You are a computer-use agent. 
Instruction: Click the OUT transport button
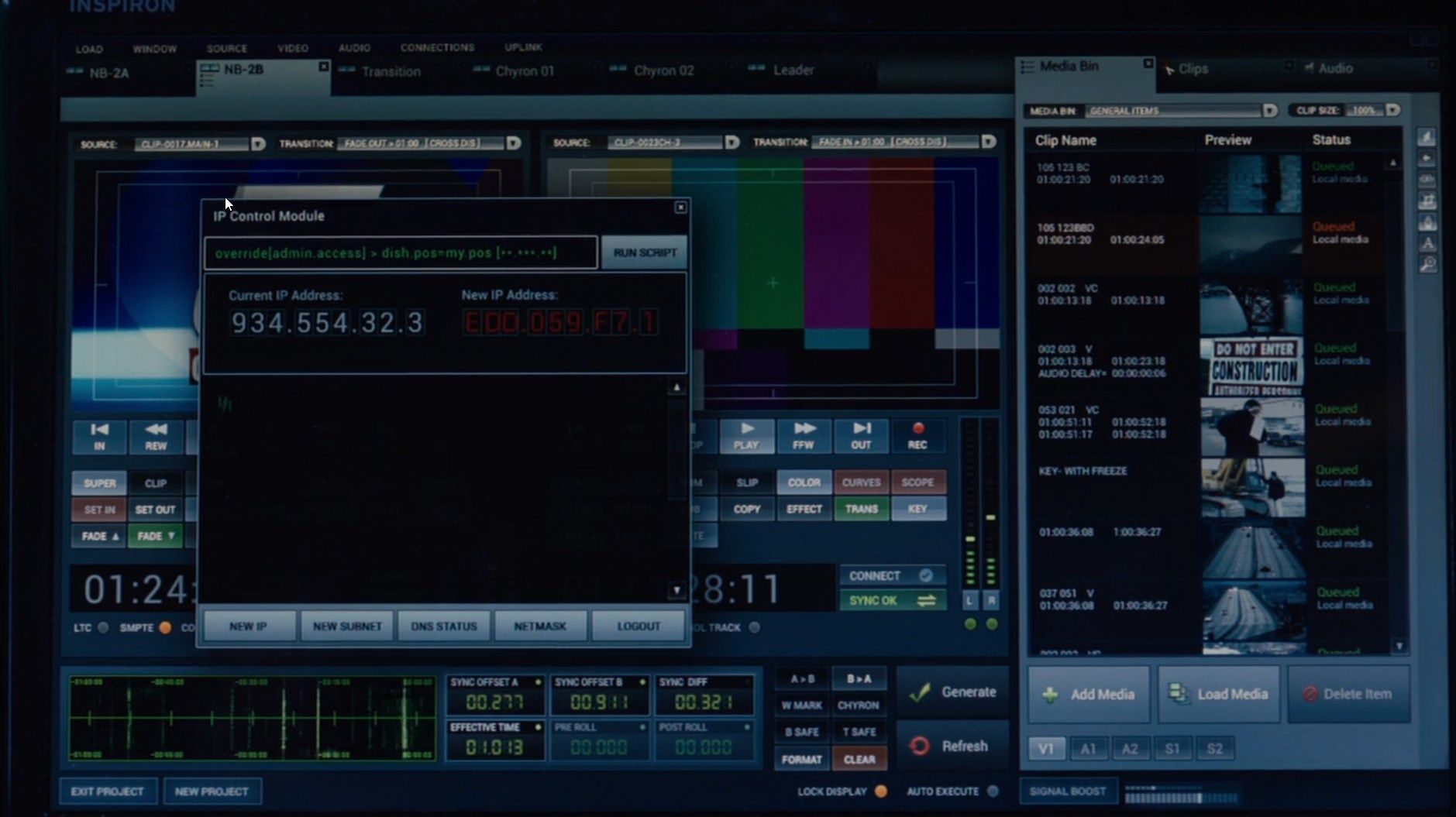tap(861, 436)
